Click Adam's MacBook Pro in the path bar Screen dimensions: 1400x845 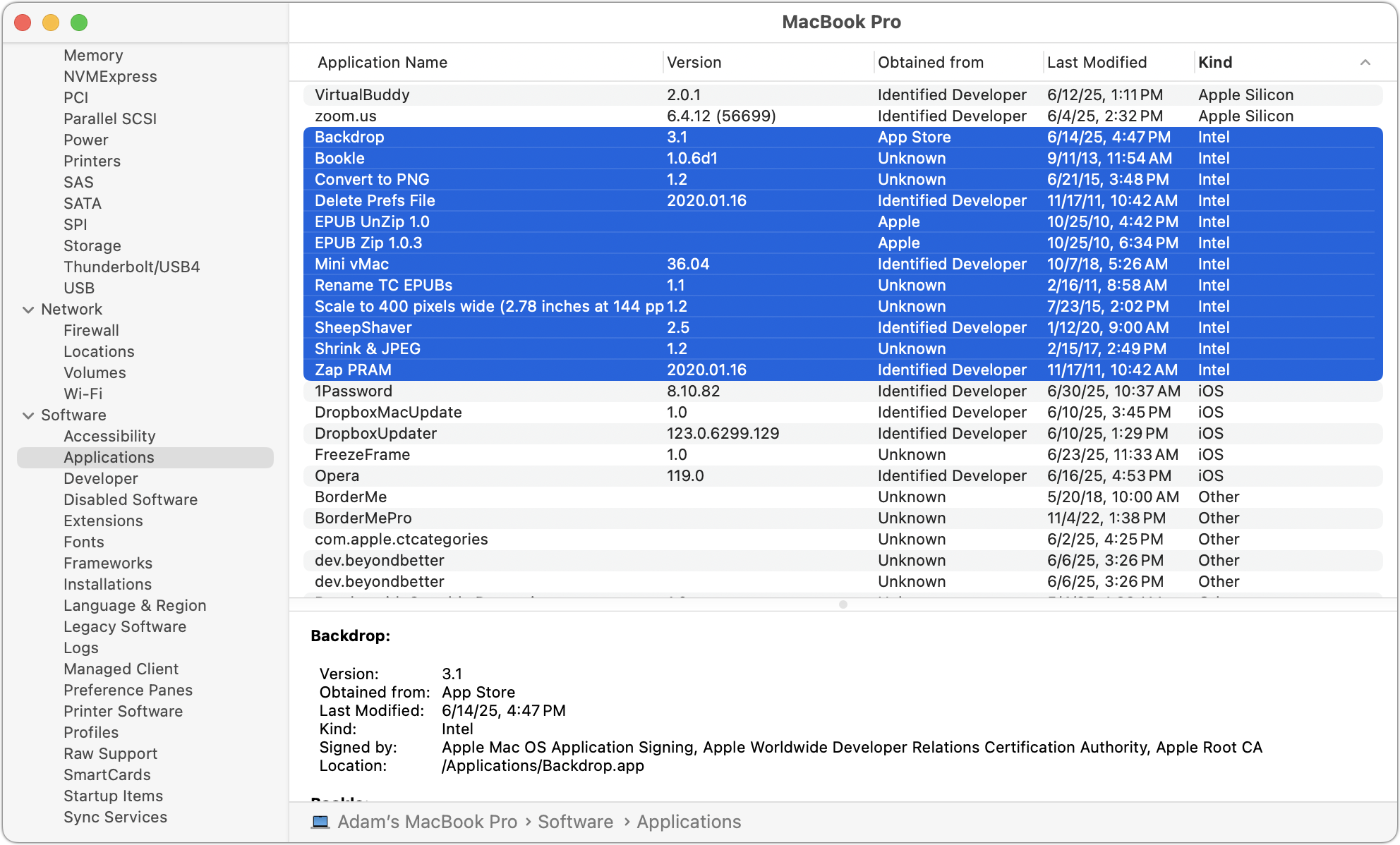click(427, 822)
